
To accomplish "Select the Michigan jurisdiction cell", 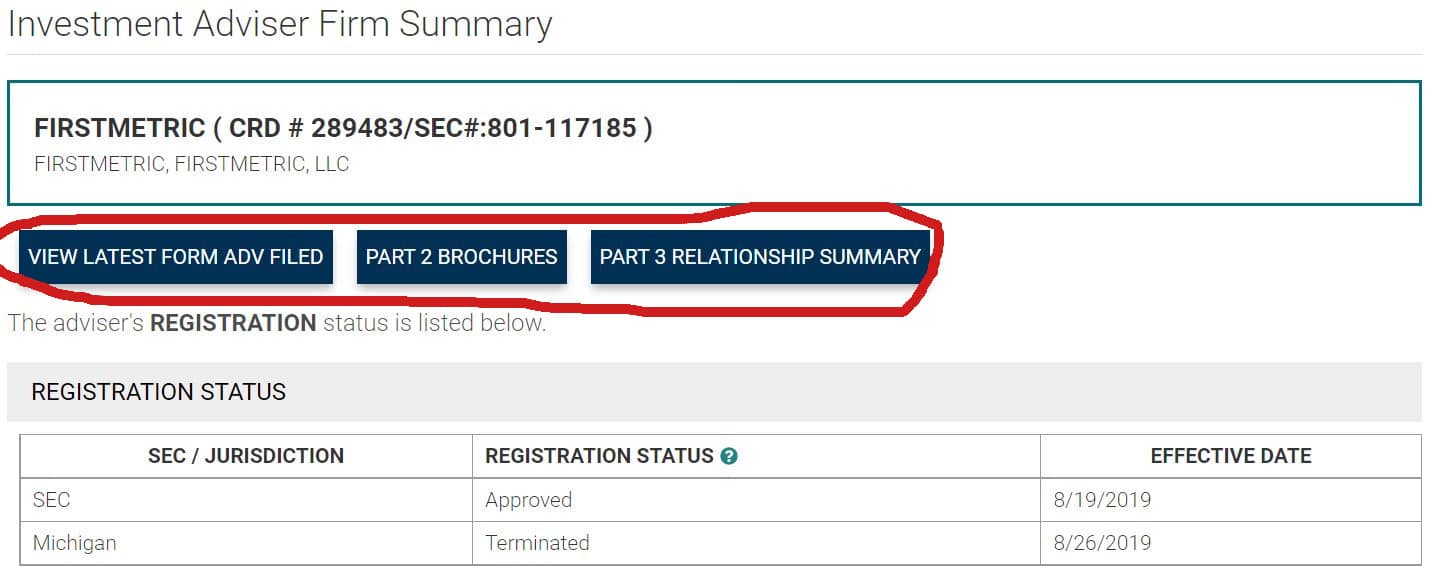I will (x=75, y=543).
